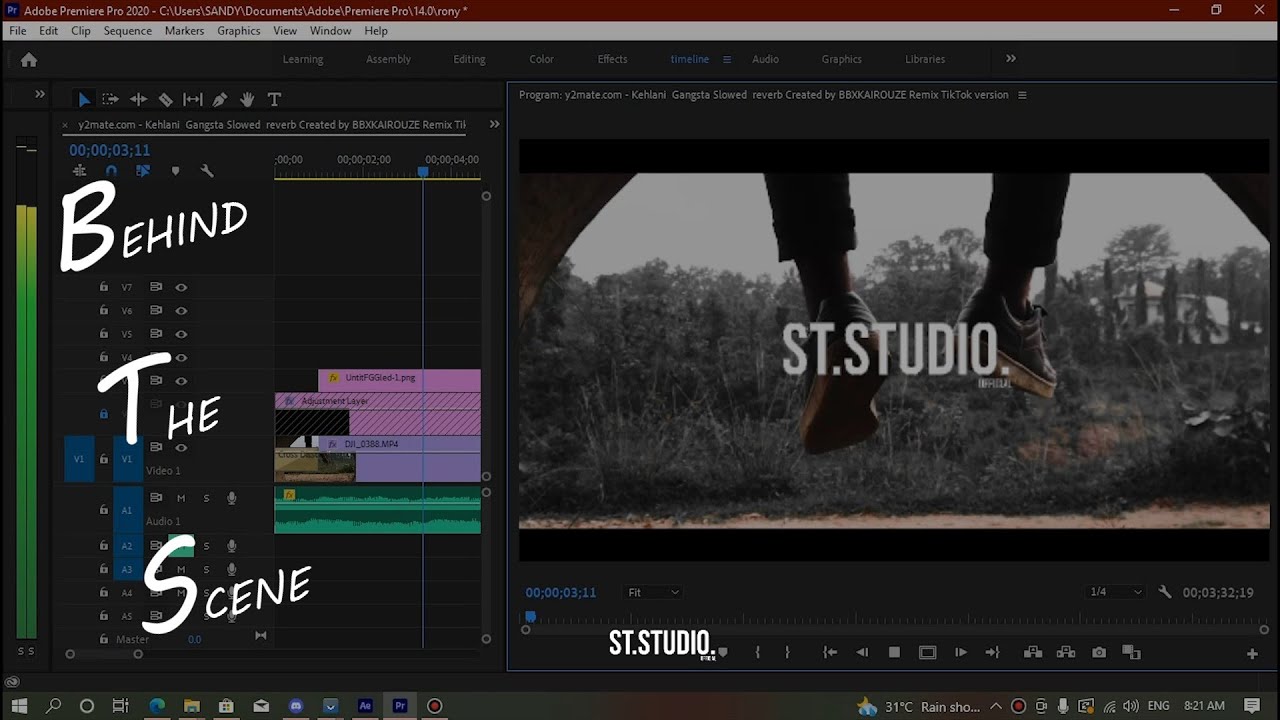Open Program monitor settings wrench
The height and width of the screenshot is (720, 1280).
[1165, 592]
